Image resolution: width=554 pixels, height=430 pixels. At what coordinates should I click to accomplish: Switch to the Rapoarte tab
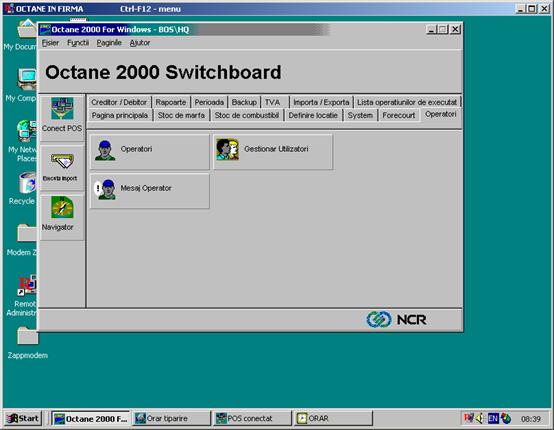[x=171, y=102]
